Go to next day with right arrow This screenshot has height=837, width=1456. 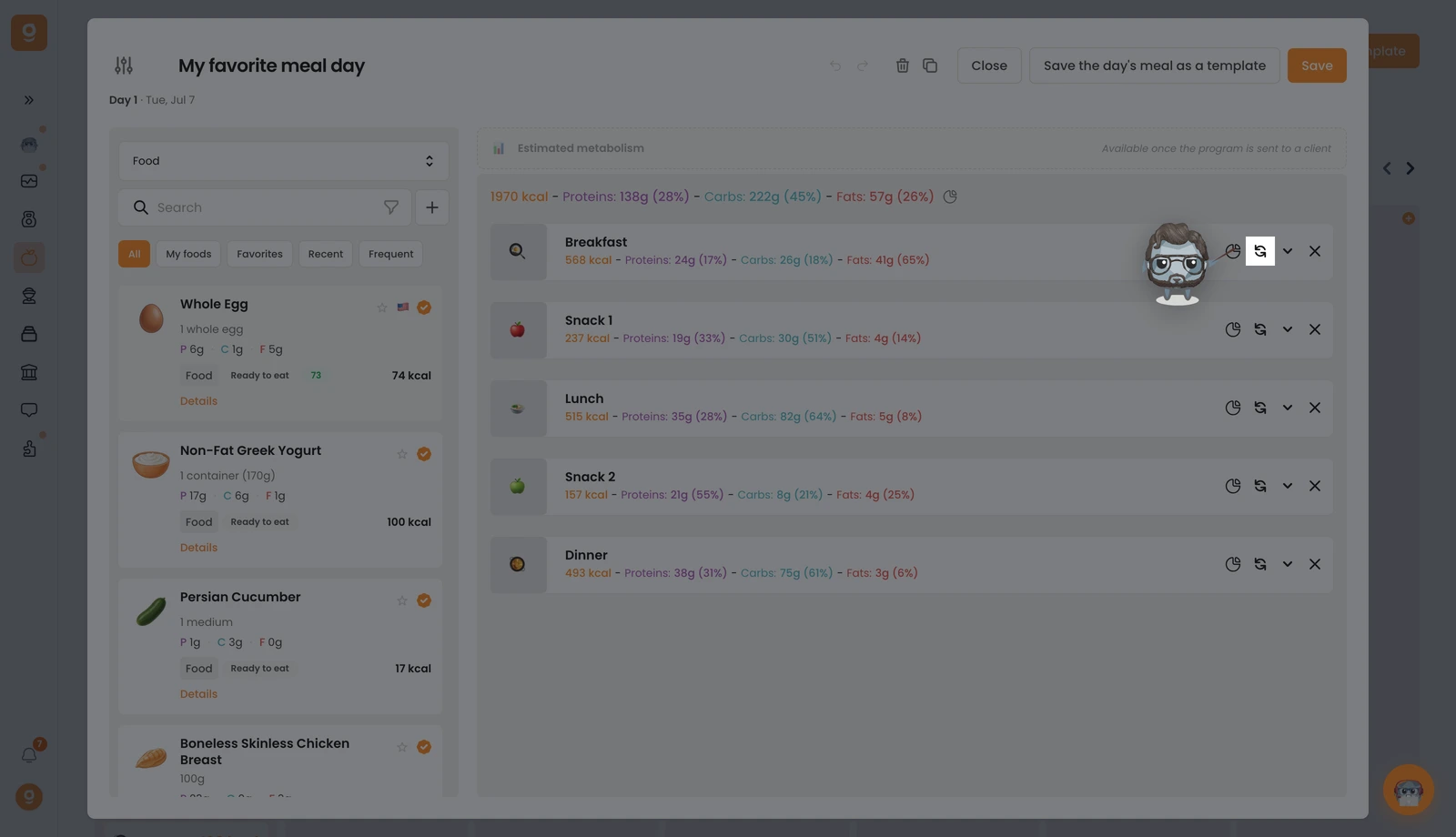[x=1410, y=168]
